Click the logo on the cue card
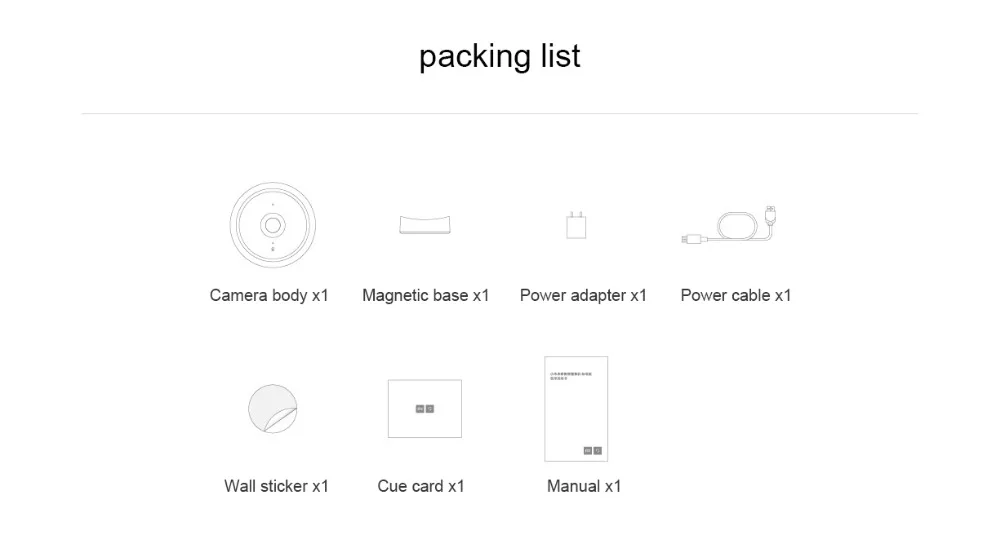 tap(425, 409)
